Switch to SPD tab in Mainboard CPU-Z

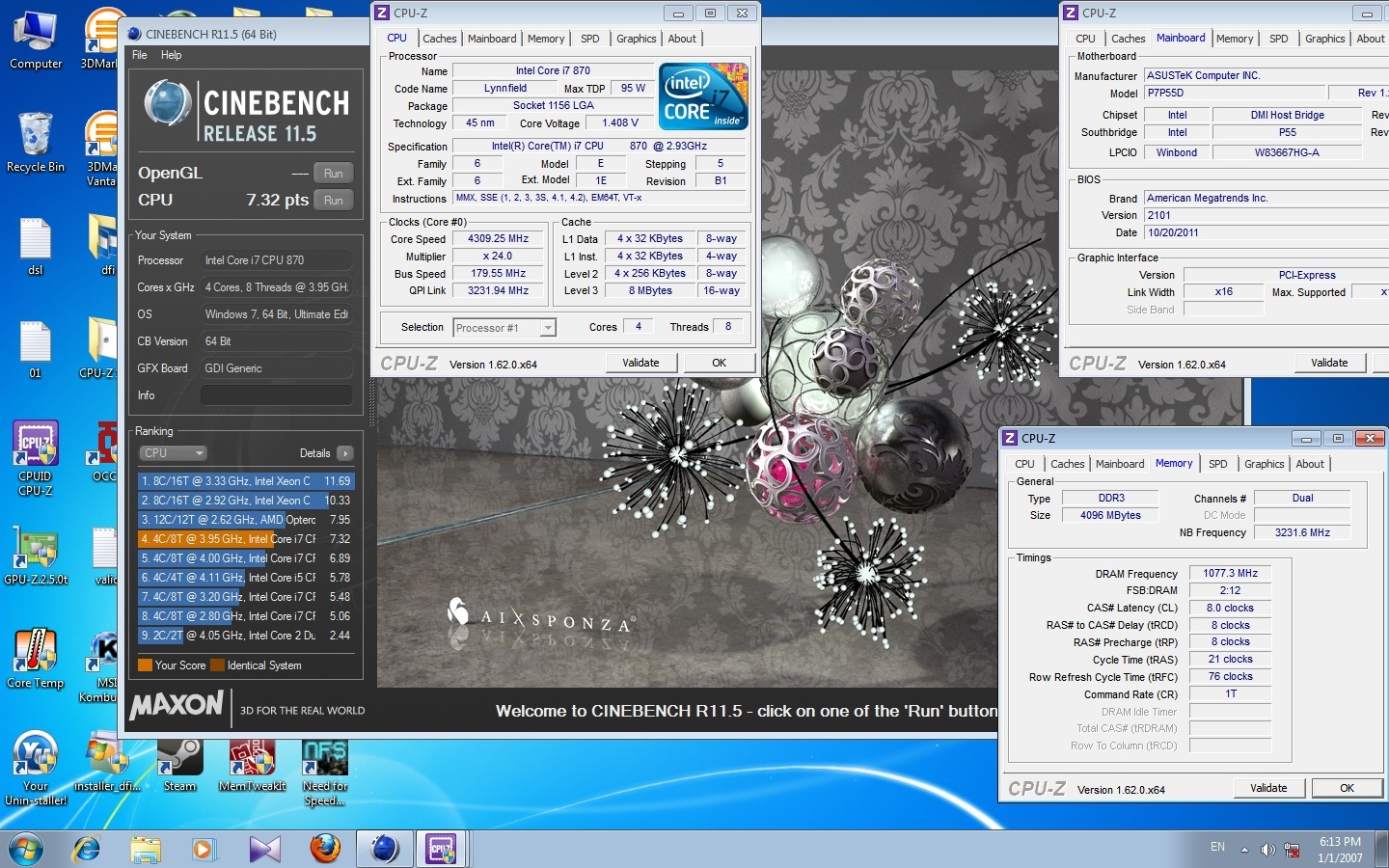(x=1279, y=39)
